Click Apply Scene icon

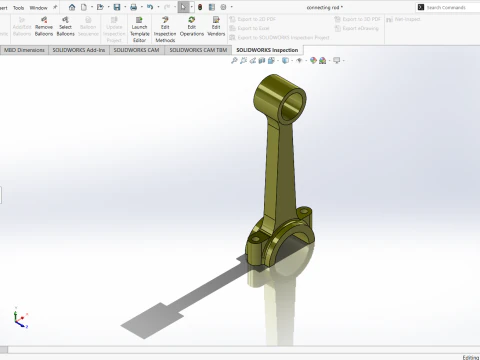click(x=322, y=60)
